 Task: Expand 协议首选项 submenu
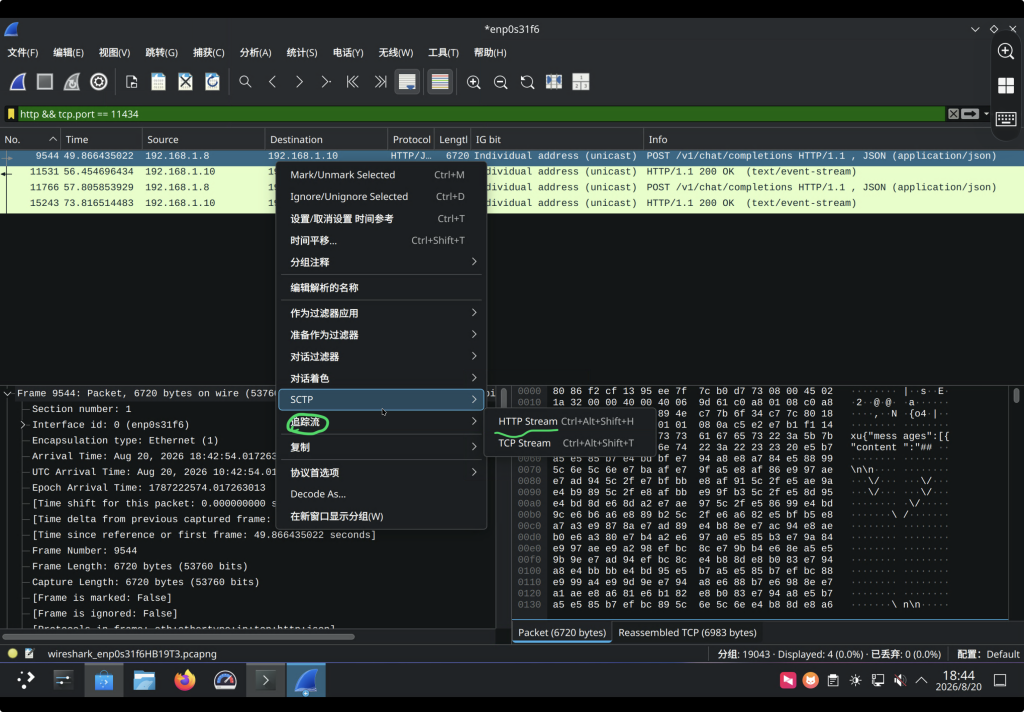click(x=382, y=472)
